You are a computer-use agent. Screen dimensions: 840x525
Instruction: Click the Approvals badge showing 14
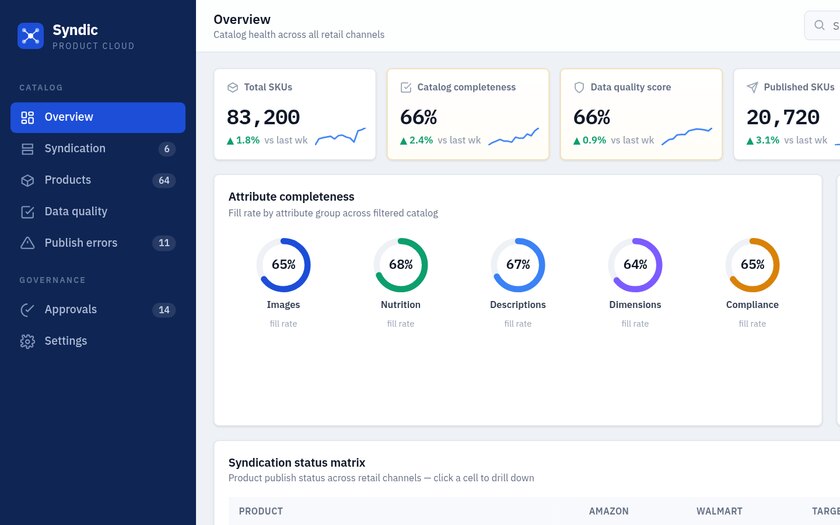click(x=164, y=310)
